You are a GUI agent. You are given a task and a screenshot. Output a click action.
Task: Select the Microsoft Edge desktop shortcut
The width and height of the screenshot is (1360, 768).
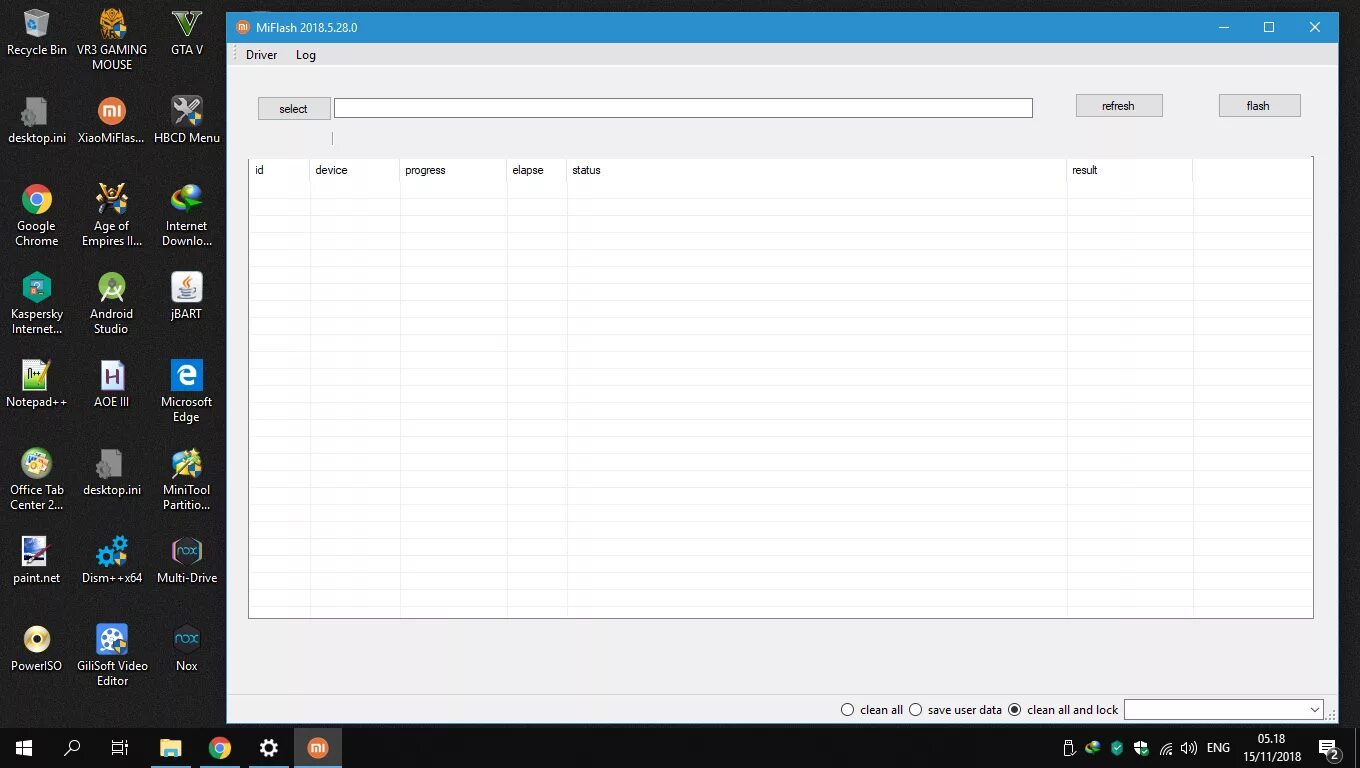(x=187, y=392)
